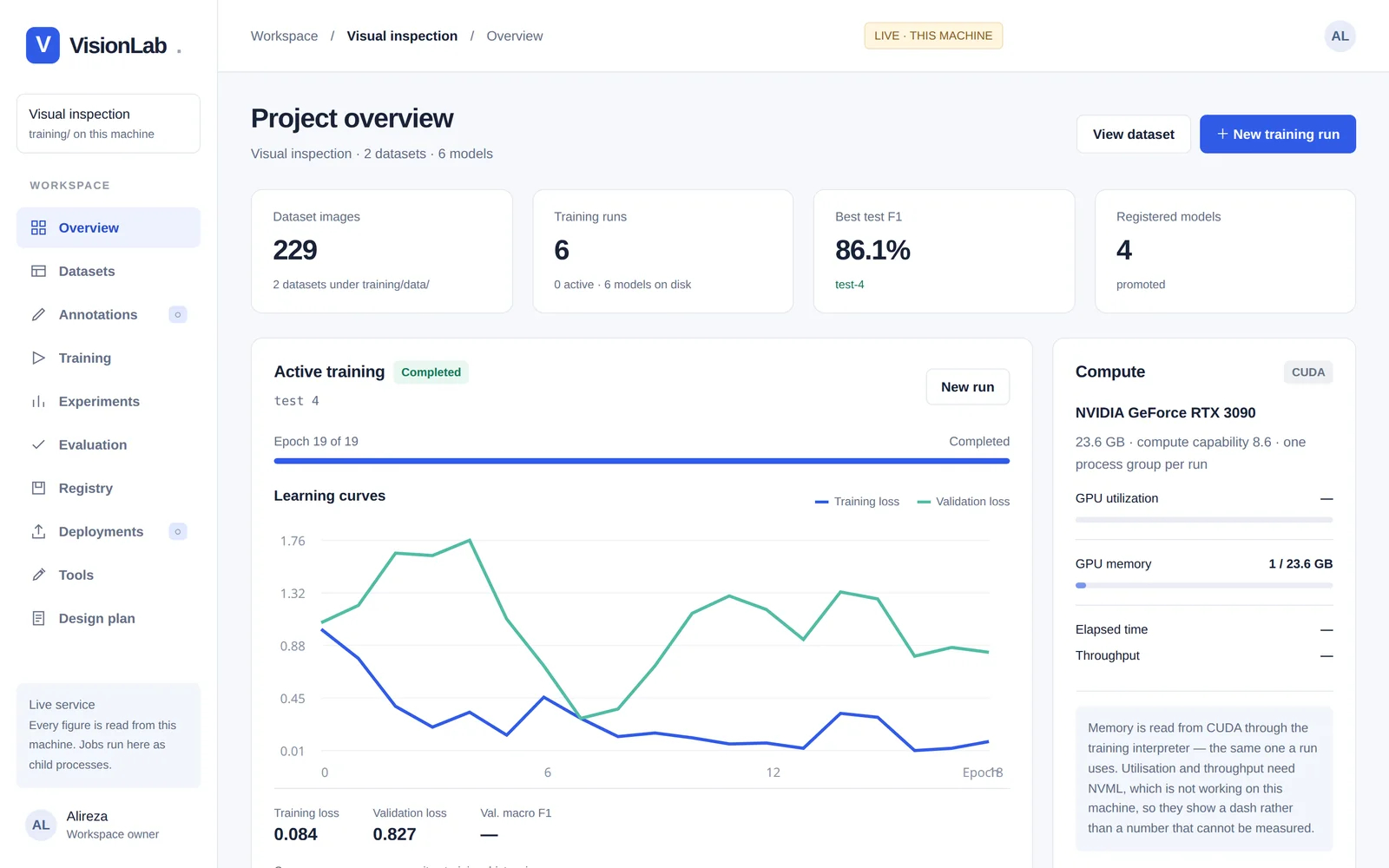This screenshot has width=1389, height=868.
Task: Click the Visual inspection breadcrumb
Action: tap(402, 36)
